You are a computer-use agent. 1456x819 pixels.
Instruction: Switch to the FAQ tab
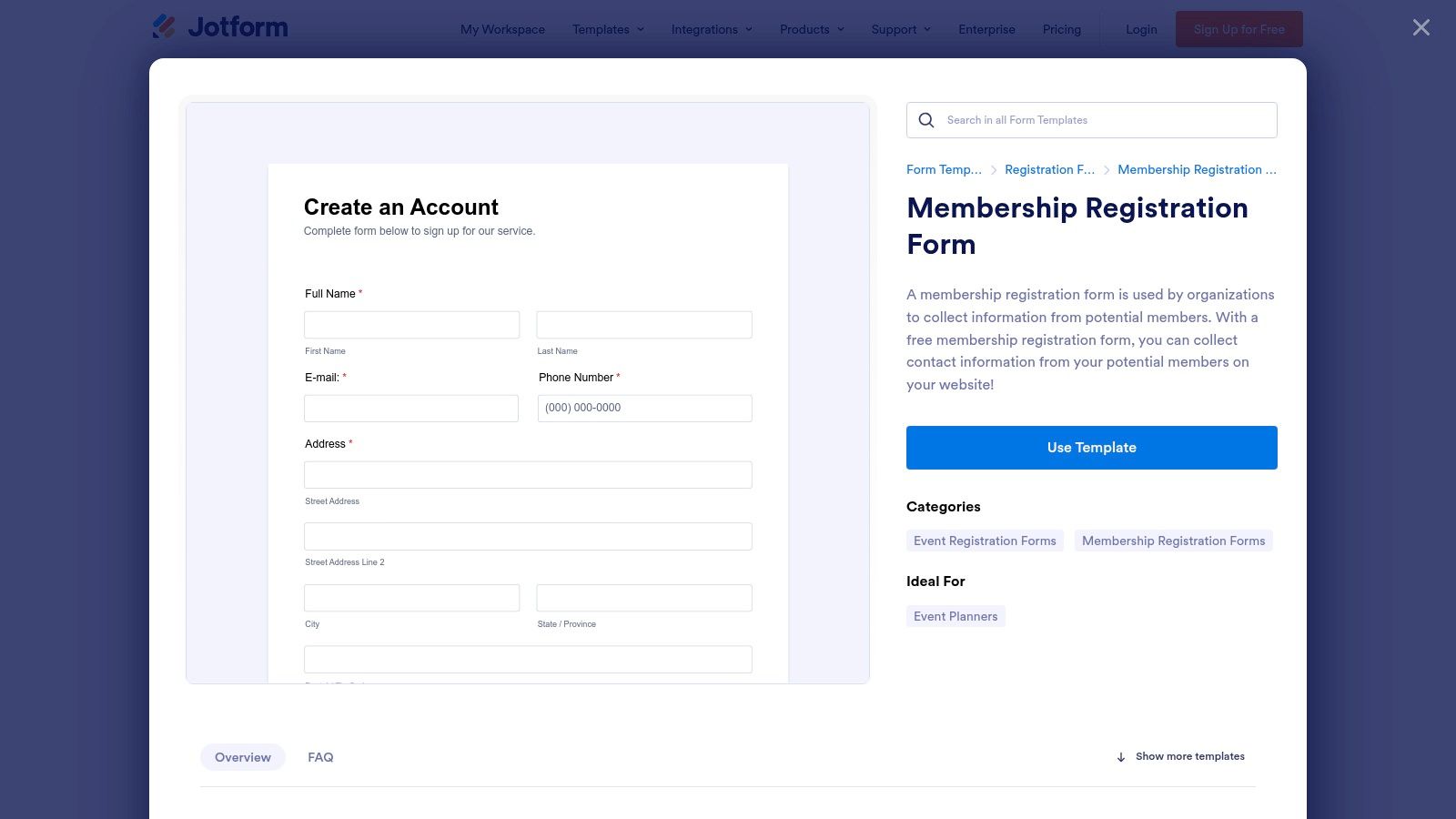[x=320, y=756]
